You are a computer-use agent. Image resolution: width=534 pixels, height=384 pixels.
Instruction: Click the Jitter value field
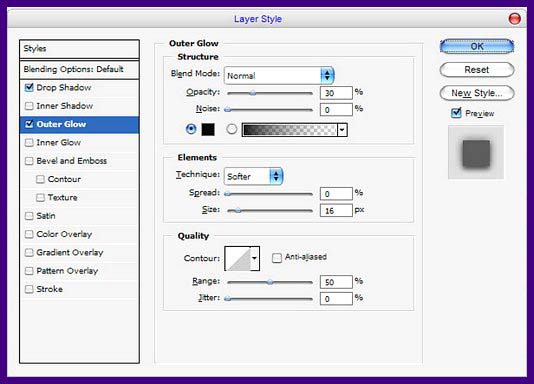point(336,299)
